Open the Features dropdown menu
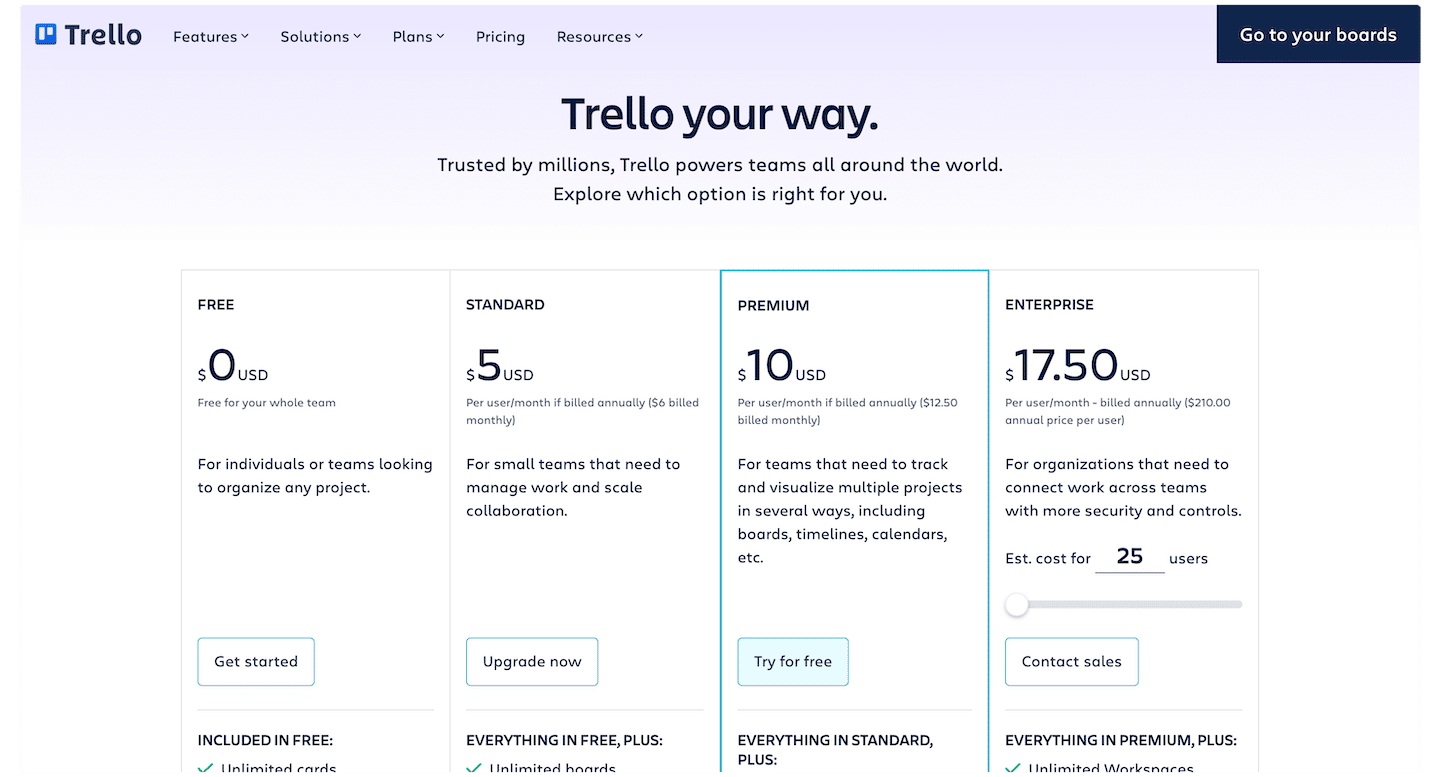This screenshot has width=1440, height=777. click(210, 37)
